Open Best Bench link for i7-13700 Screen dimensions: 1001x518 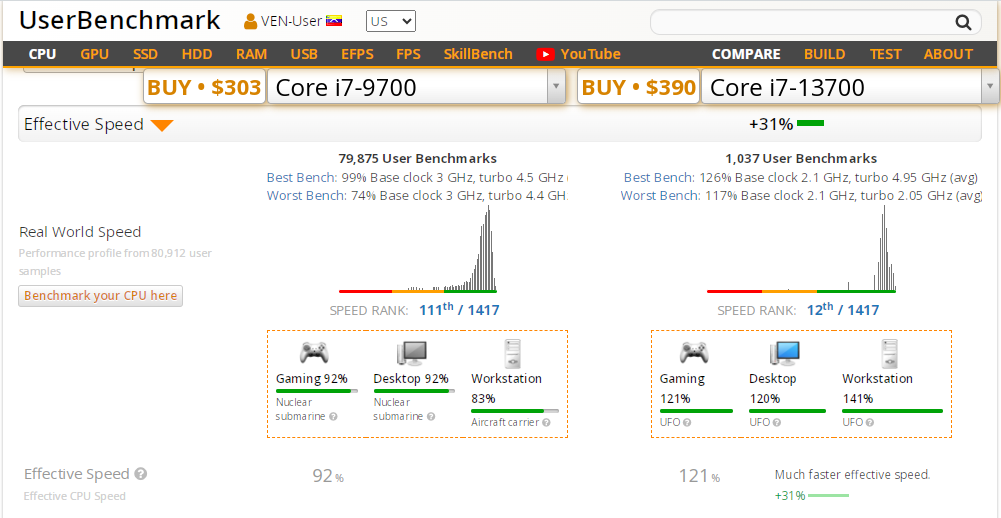coord(659,177)
